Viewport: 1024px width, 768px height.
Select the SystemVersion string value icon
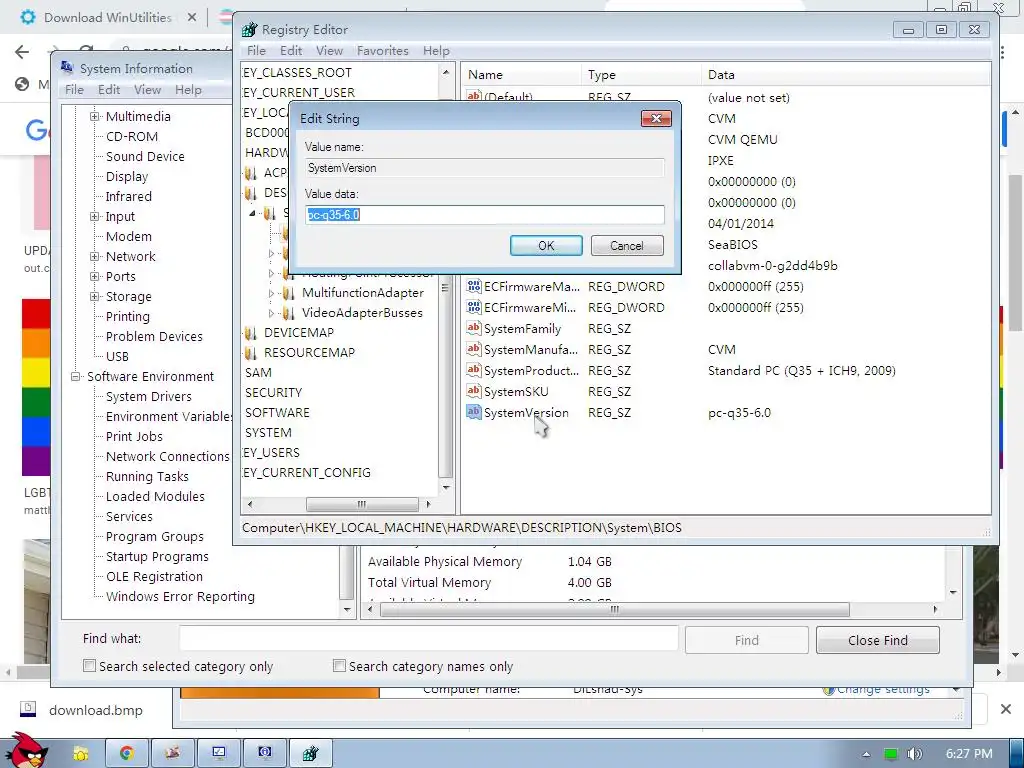[x=473, y=412]
